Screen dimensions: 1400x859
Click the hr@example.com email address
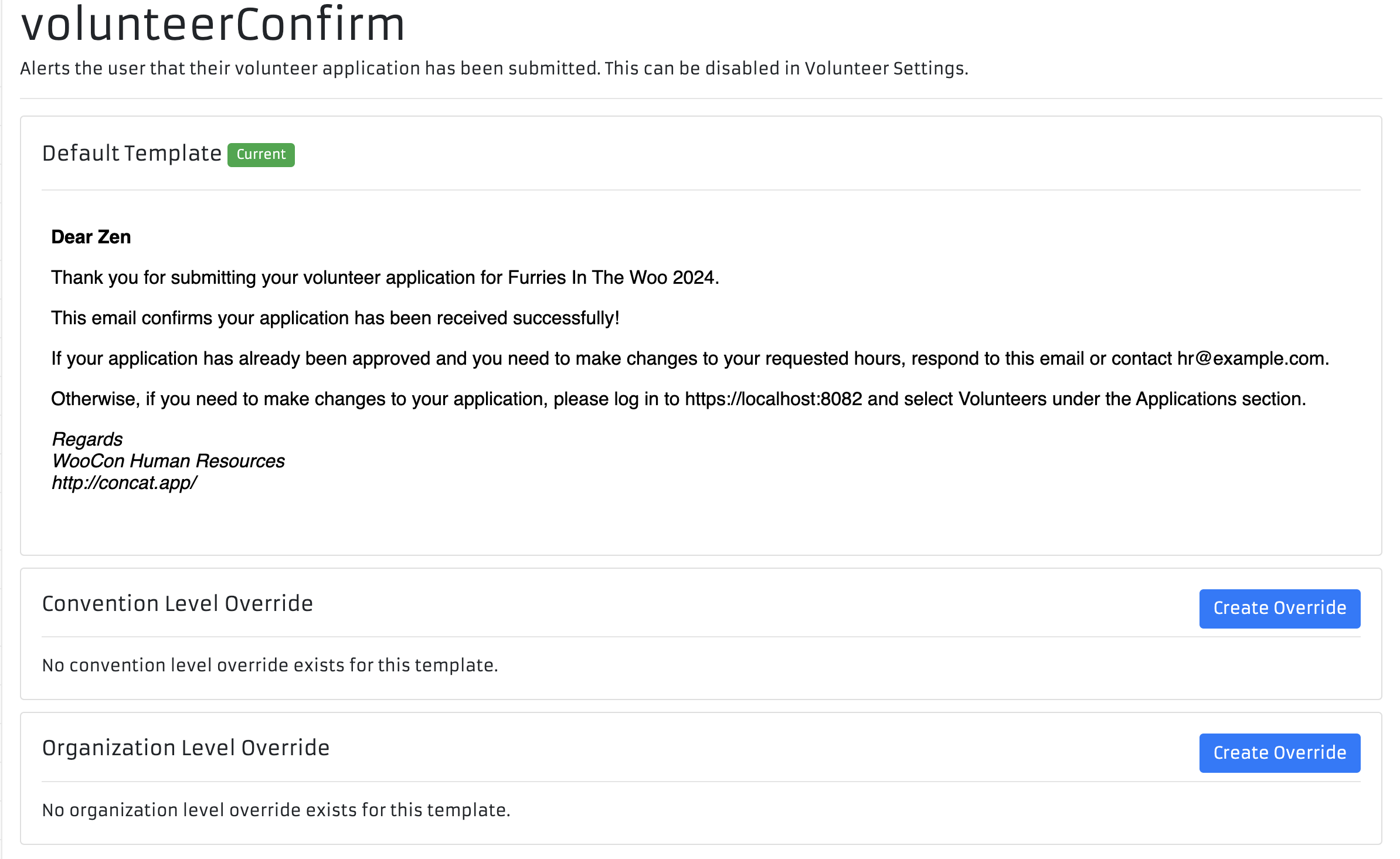coord(1252,358)
